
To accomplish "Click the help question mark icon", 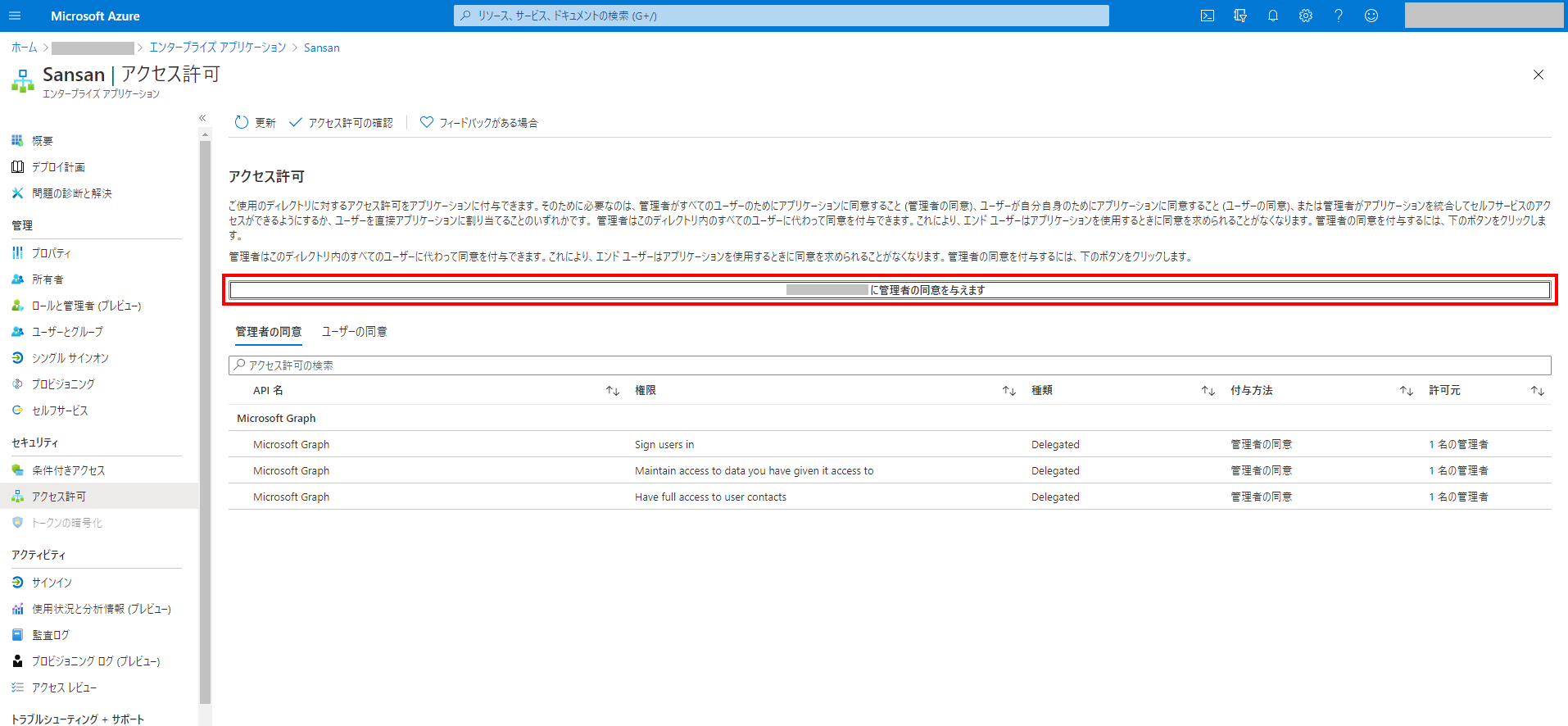I will click(x=1338, y=16).
